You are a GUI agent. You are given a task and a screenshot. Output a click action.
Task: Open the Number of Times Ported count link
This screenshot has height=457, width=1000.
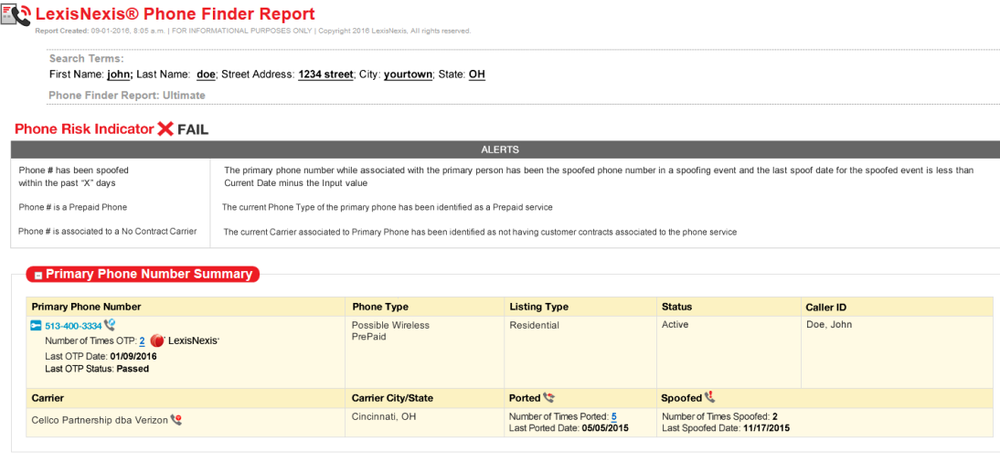[613, 416]
